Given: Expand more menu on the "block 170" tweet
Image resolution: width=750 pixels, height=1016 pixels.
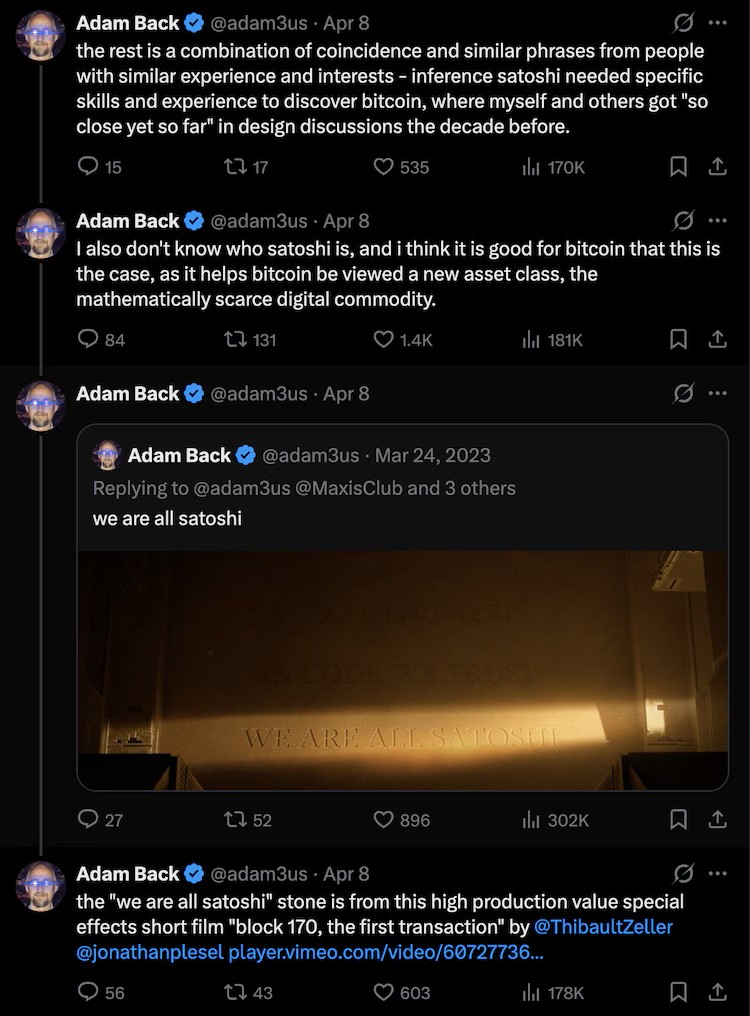Looking at the screenshot, I should pyautogui.click(x=717, y=874).
